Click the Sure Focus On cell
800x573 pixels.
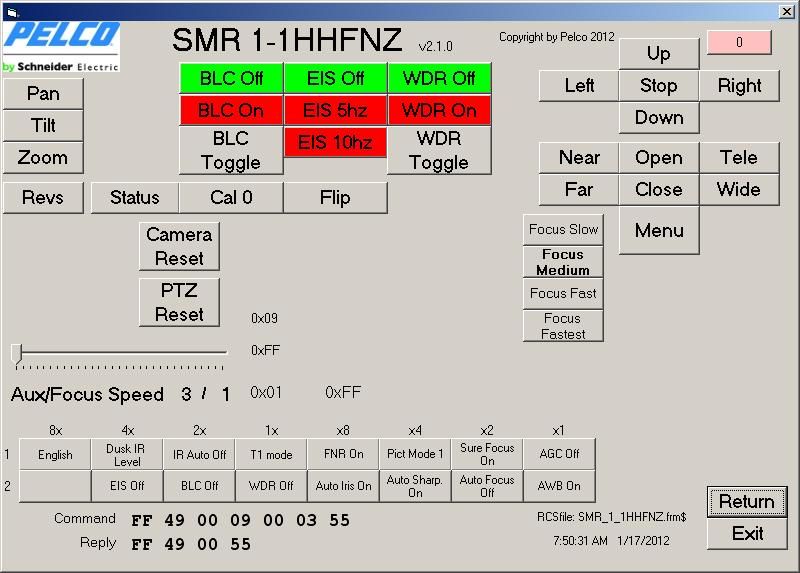[487, 455]
